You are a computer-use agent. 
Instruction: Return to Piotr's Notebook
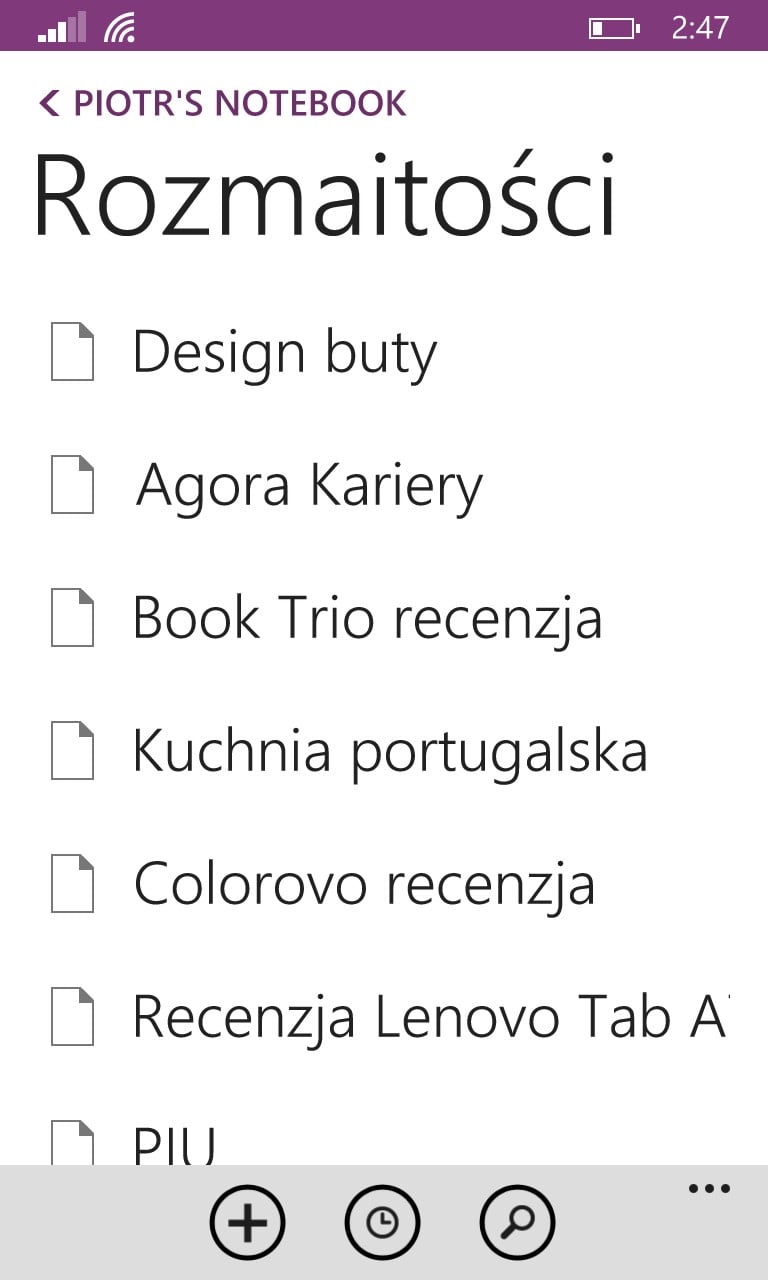coord(240,103)
